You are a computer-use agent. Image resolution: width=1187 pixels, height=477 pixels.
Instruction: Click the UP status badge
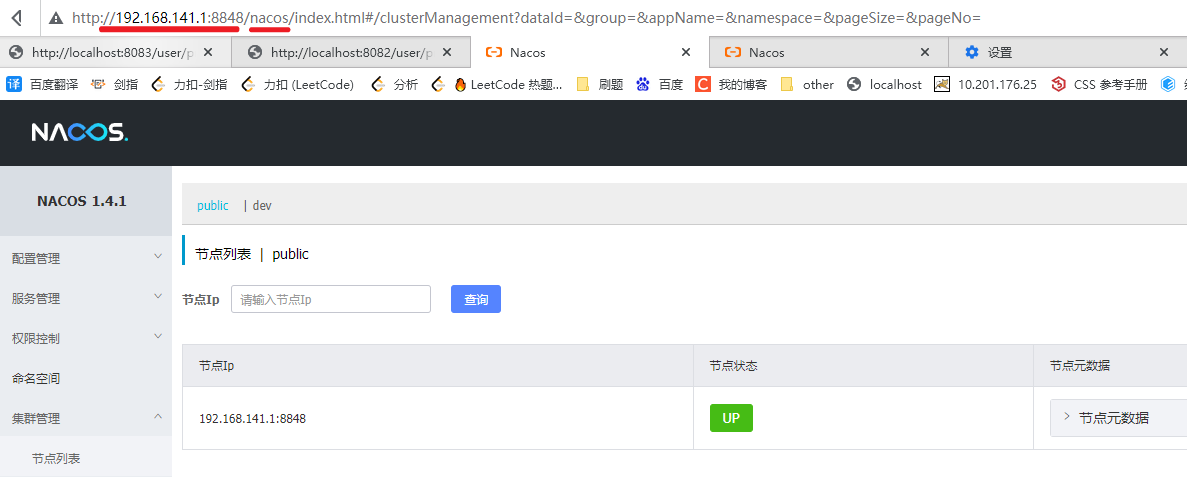731,418
